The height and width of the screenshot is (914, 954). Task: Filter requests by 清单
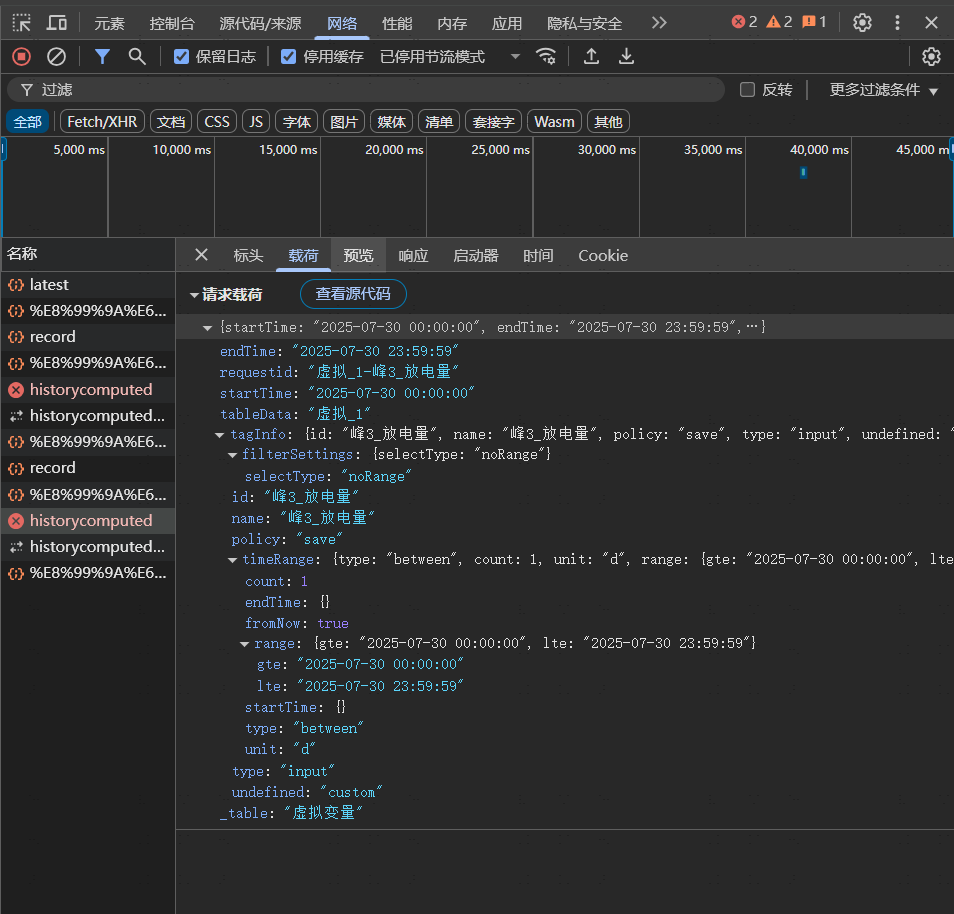pos(439,122)
